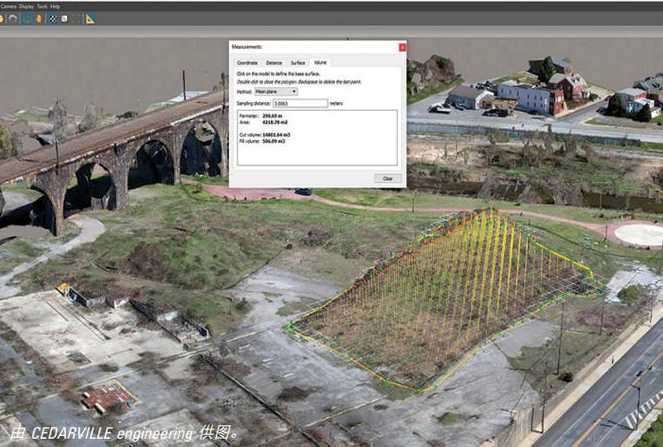The height and width of the screenshot is (447, 663).
Task: Switch to the Surface tab
Action: [298, 63]
